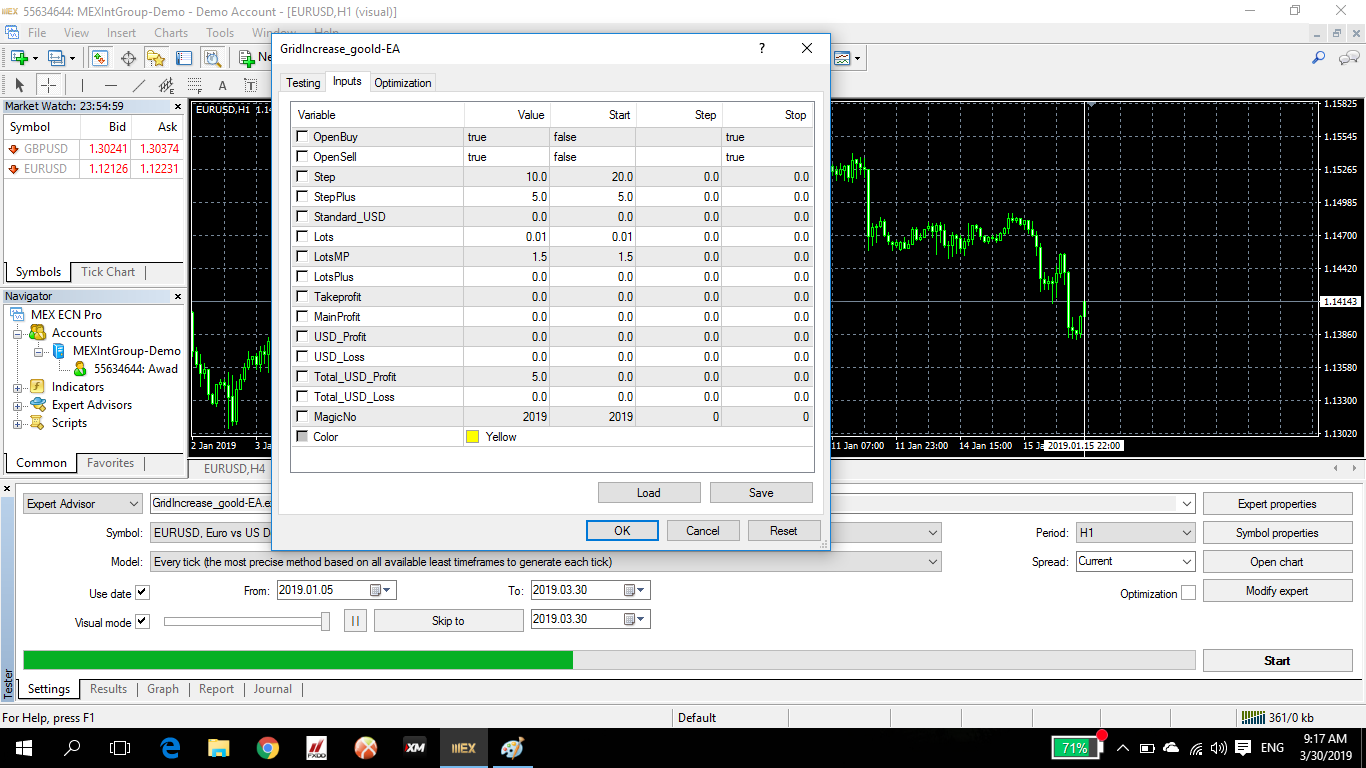Expand the Indicators tree node
The width and height of the screenshot is (1366, 768).
18,387
